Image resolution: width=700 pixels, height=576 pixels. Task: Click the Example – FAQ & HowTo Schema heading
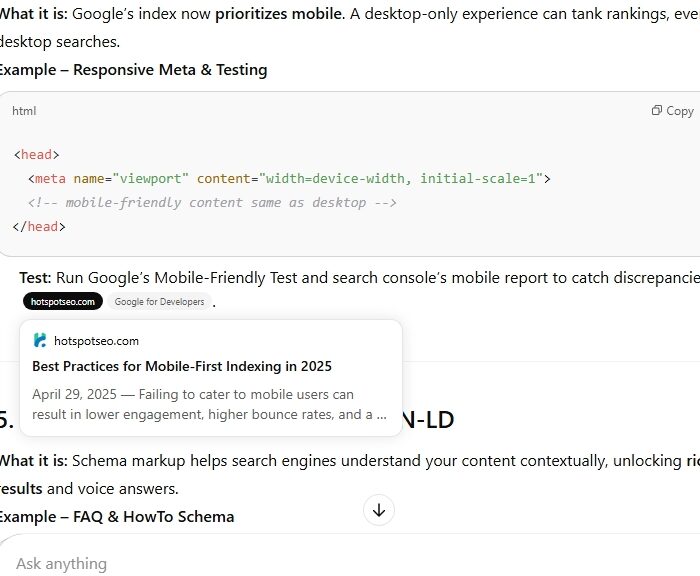pyautogui.click(x=117, y=517)
